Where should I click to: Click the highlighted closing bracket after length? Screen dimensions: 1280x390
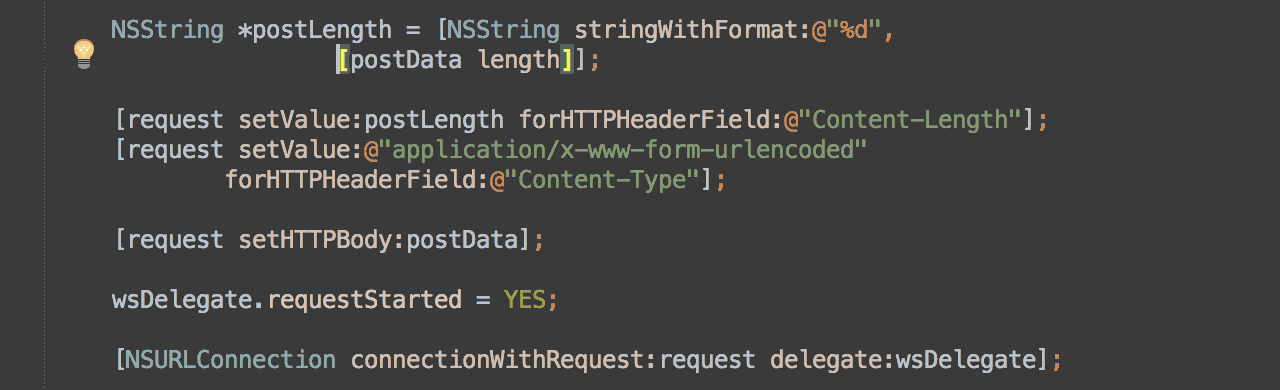tap(567, 60)
